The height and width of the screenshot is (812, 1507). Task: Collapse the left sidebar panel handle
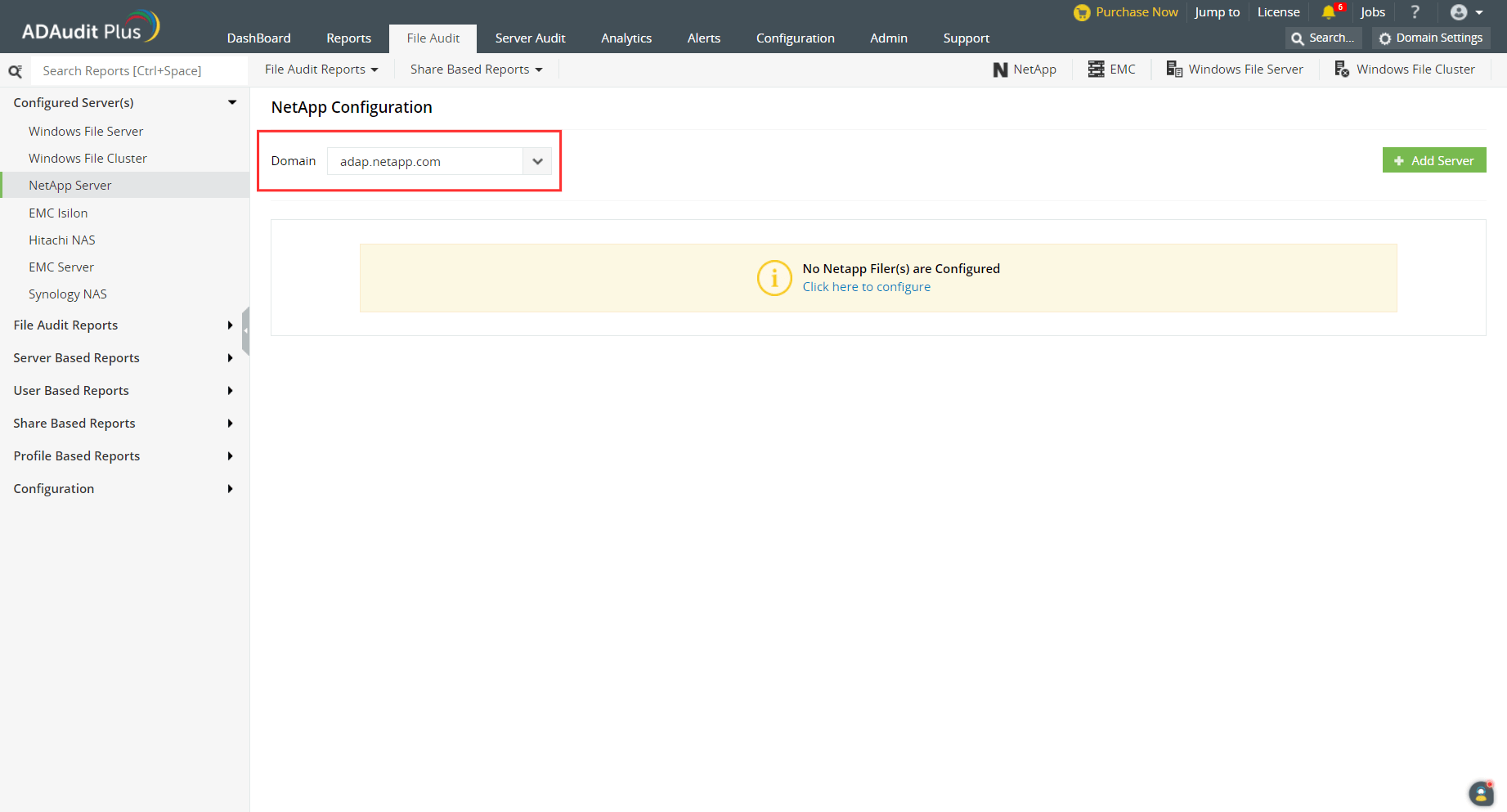(245, 330)
